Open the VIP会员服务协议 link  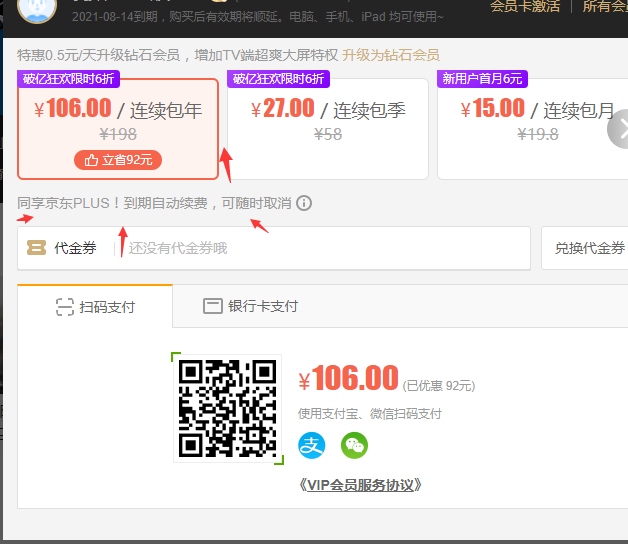[x=360, y=485]
